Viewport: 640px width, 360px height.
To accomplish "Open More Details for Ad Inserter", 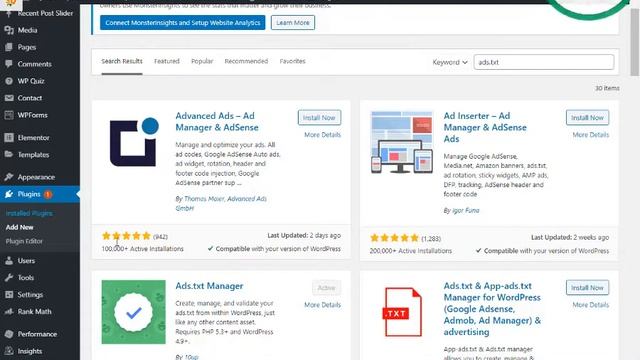I will 591,135.
